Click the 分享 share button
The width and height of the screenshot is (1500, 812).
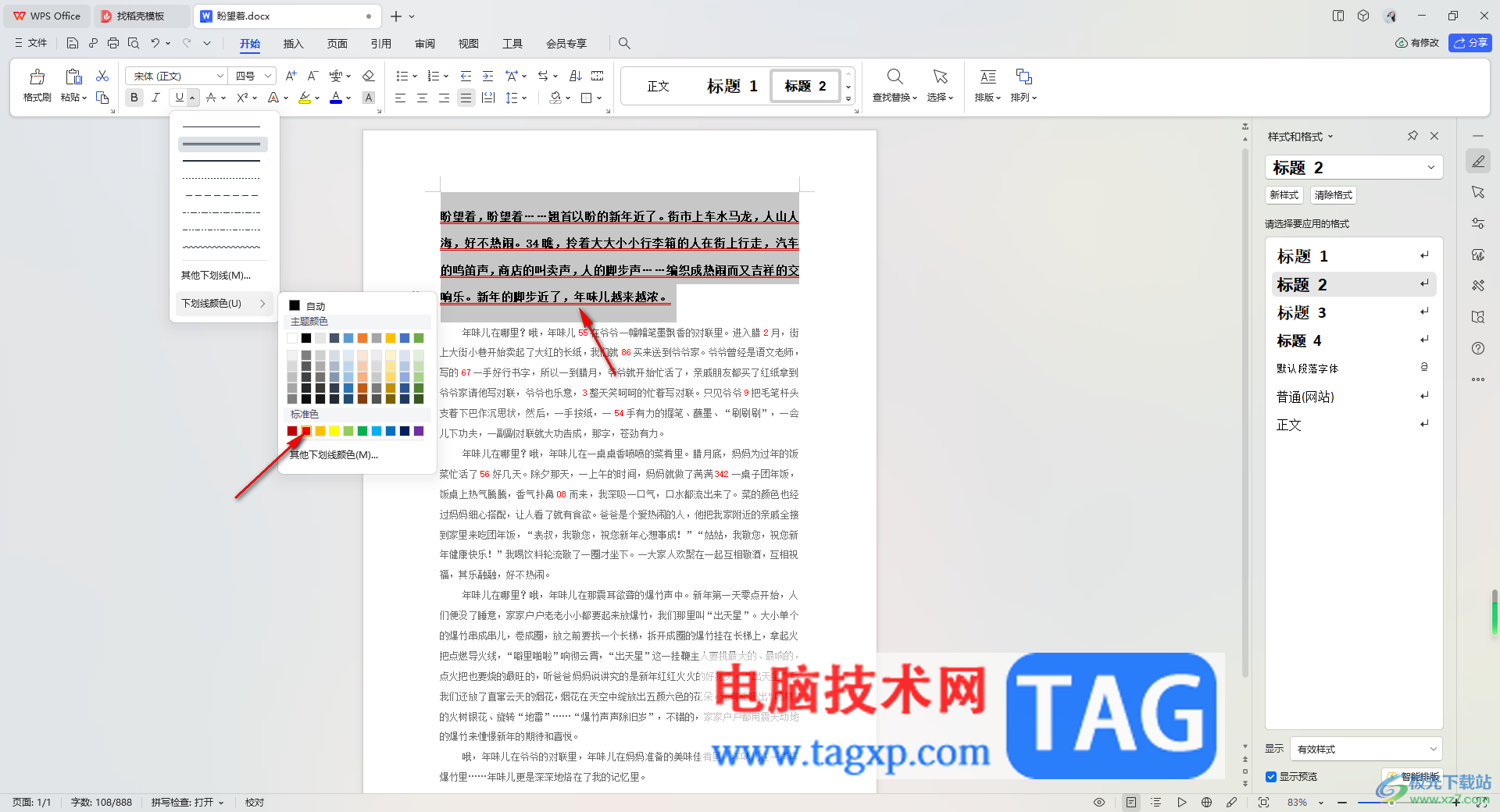point(1470,43)
